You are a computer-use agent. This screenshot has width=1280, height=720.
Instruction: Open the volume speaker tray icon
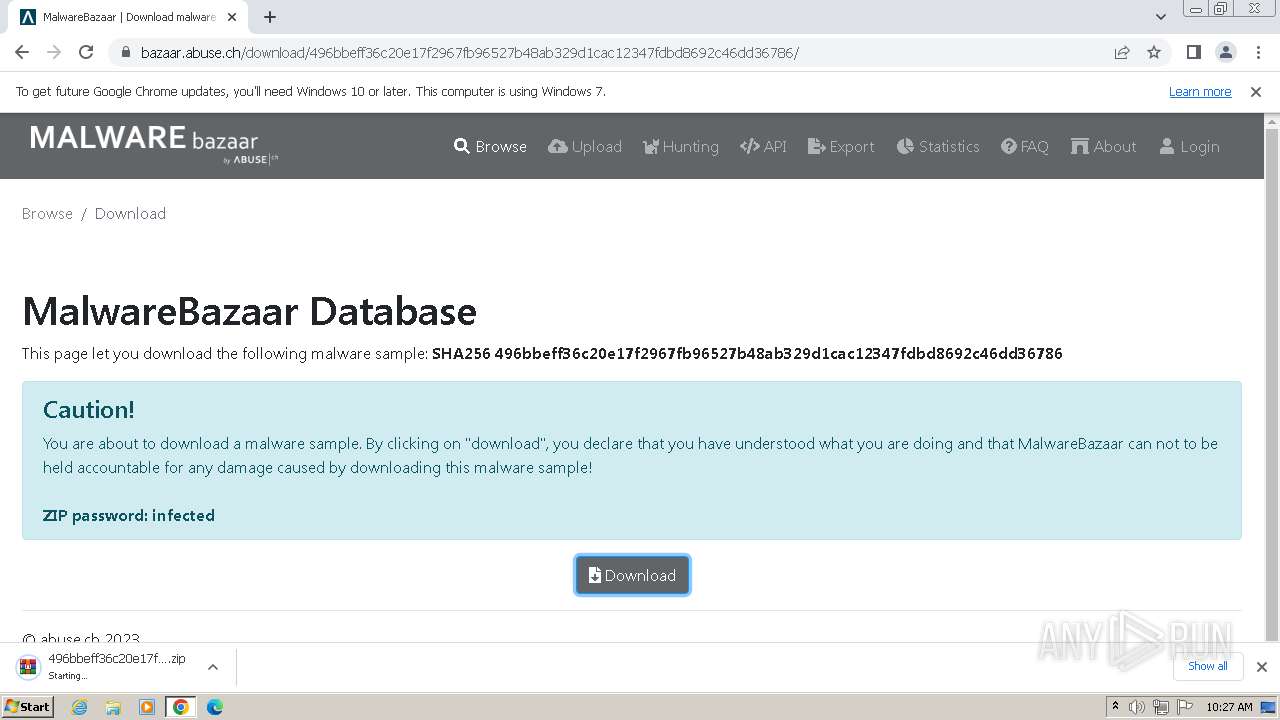(x=1137, y=707)
